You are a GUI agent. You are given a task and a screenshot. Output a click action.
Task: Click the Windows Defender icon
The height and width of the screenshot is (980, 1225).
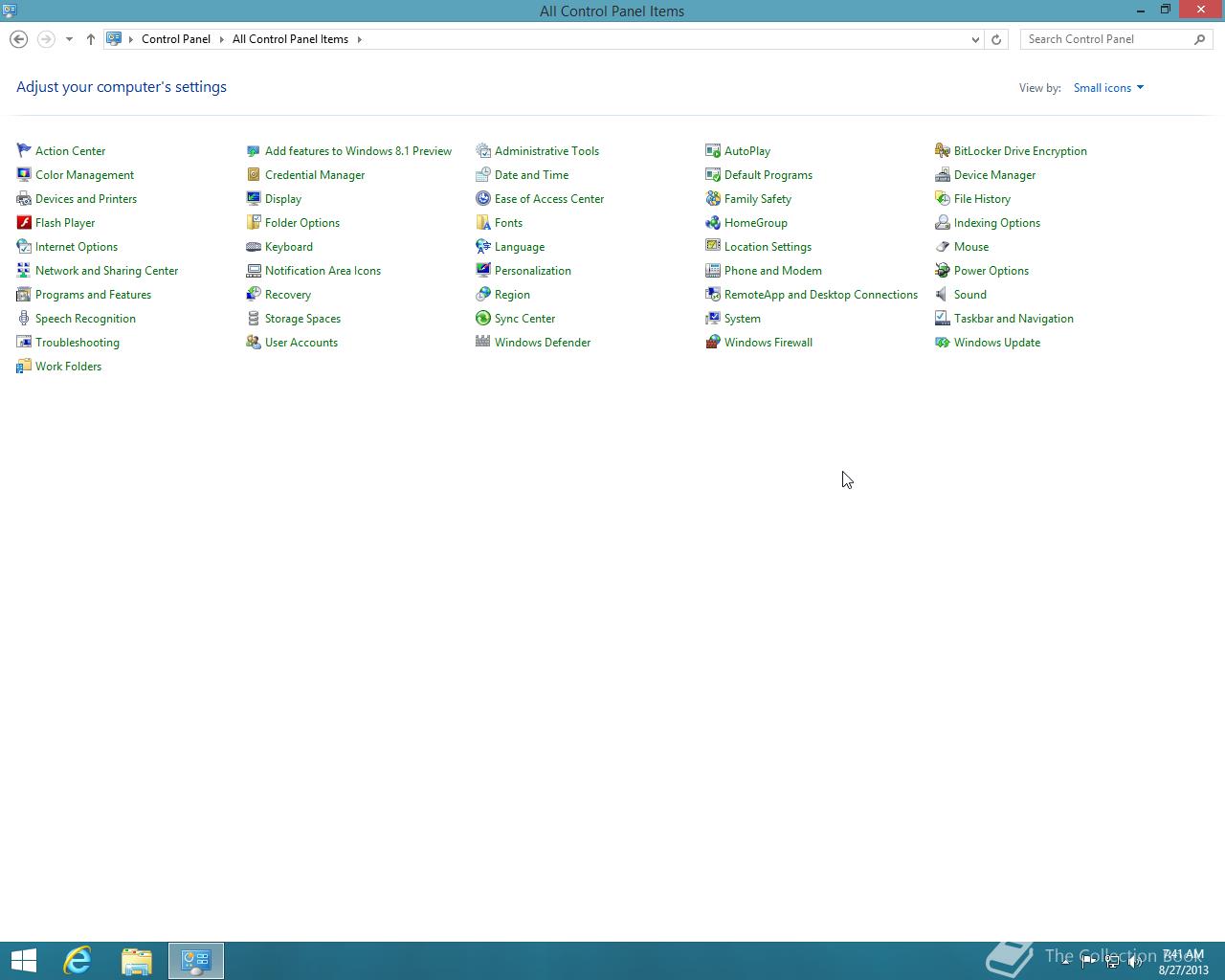pos(483,343)
